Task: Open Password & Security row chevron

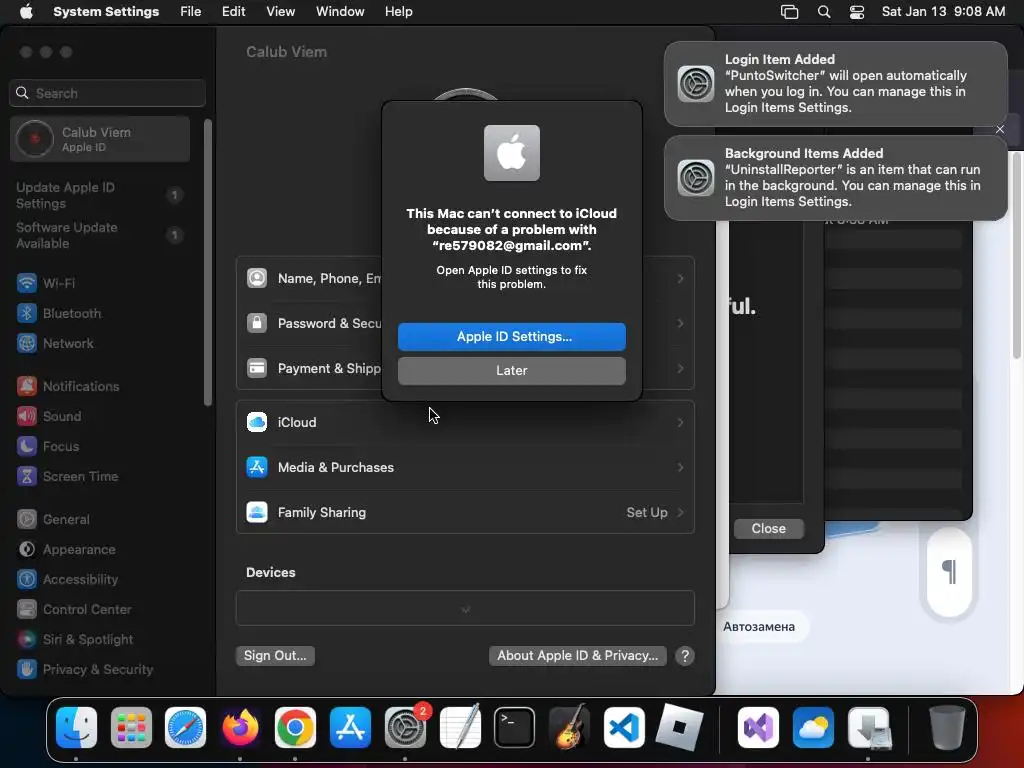Action: coord(680,324)
